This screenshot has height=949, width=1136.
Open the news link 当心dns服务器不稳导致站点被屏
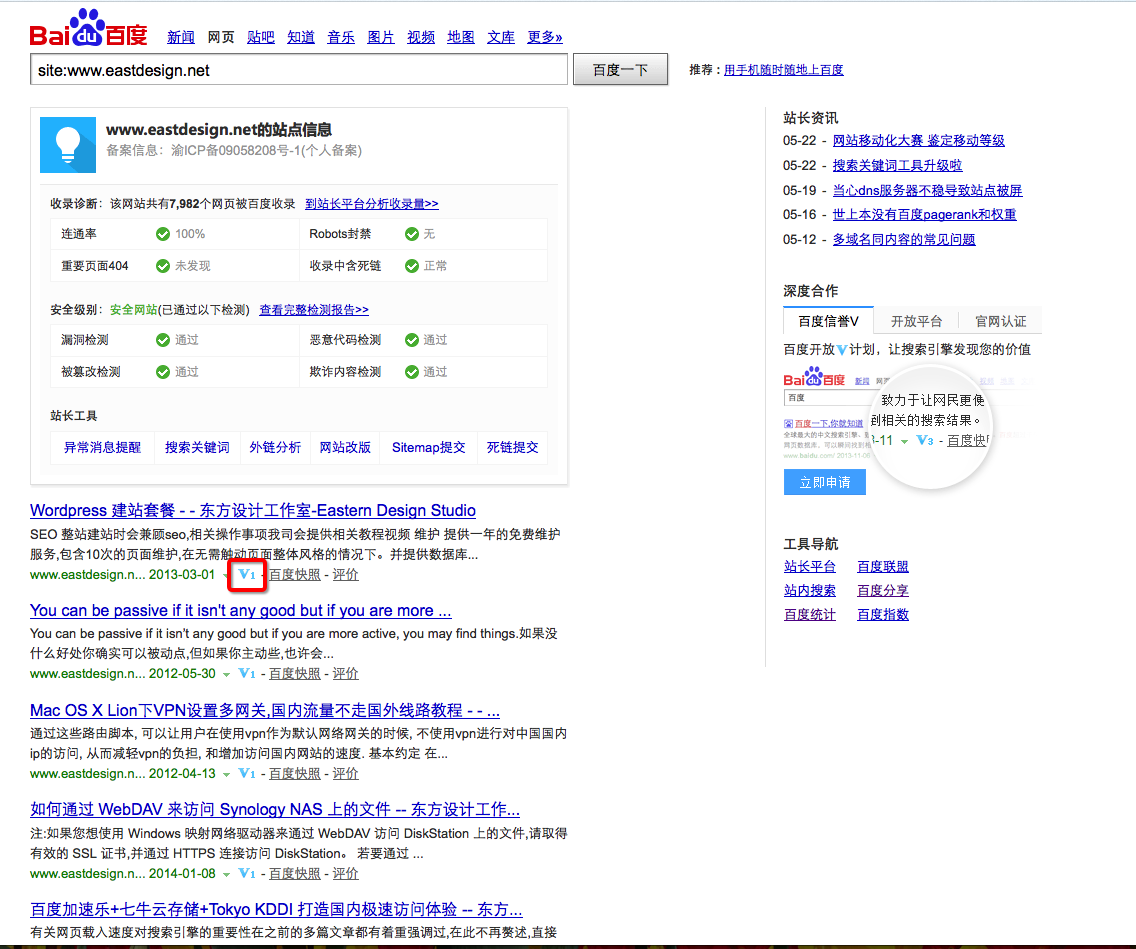pyautogui.click(x=927, y=191)
